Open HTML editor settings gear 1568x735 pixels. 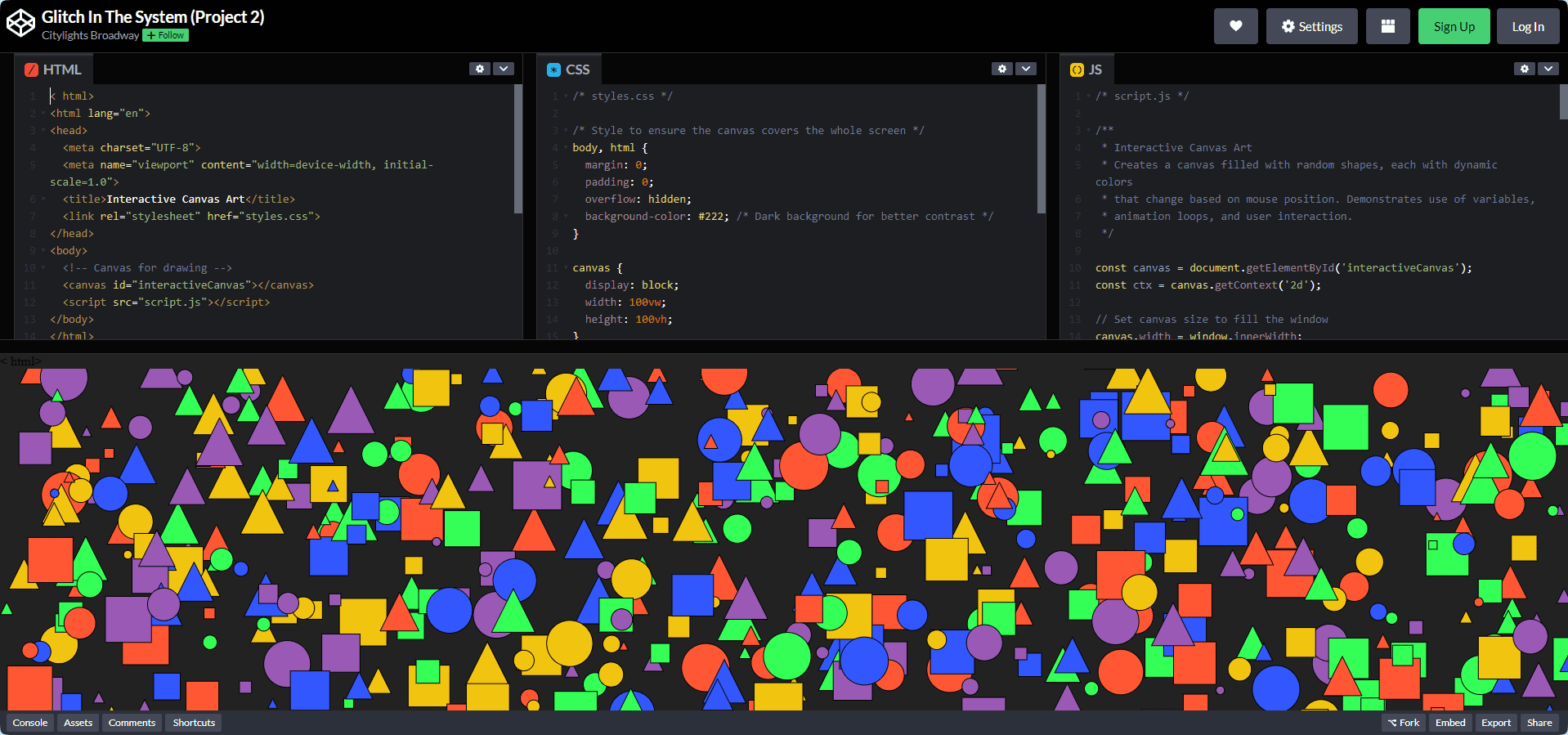coord(480,69)
